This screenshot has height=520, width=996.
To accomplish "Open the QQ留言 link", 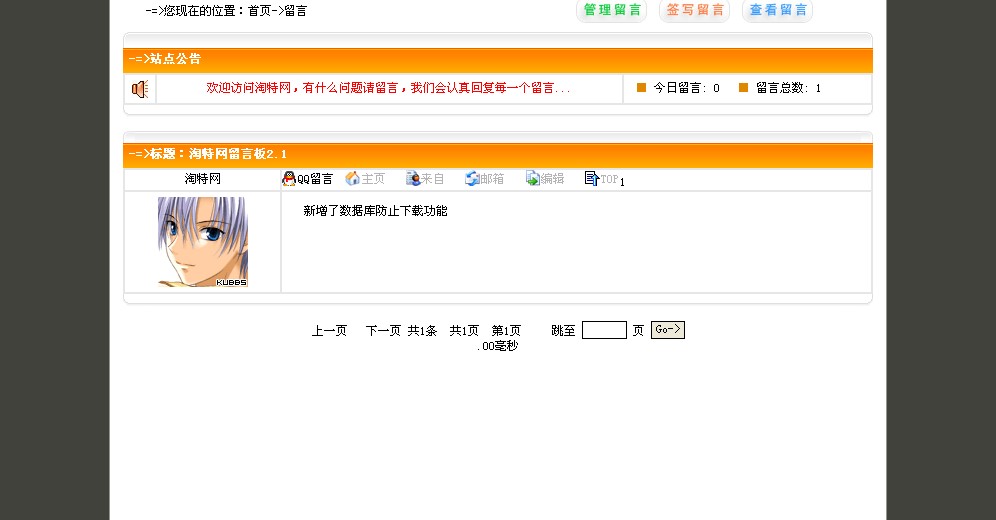I will coord(315,179).
